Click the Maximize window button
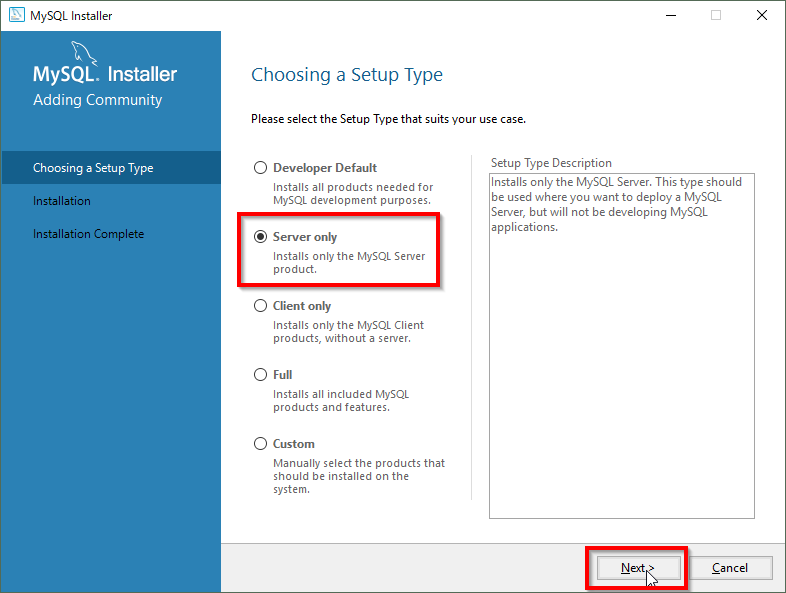Viewport: 786px width, 593px height. coord(716,15)
